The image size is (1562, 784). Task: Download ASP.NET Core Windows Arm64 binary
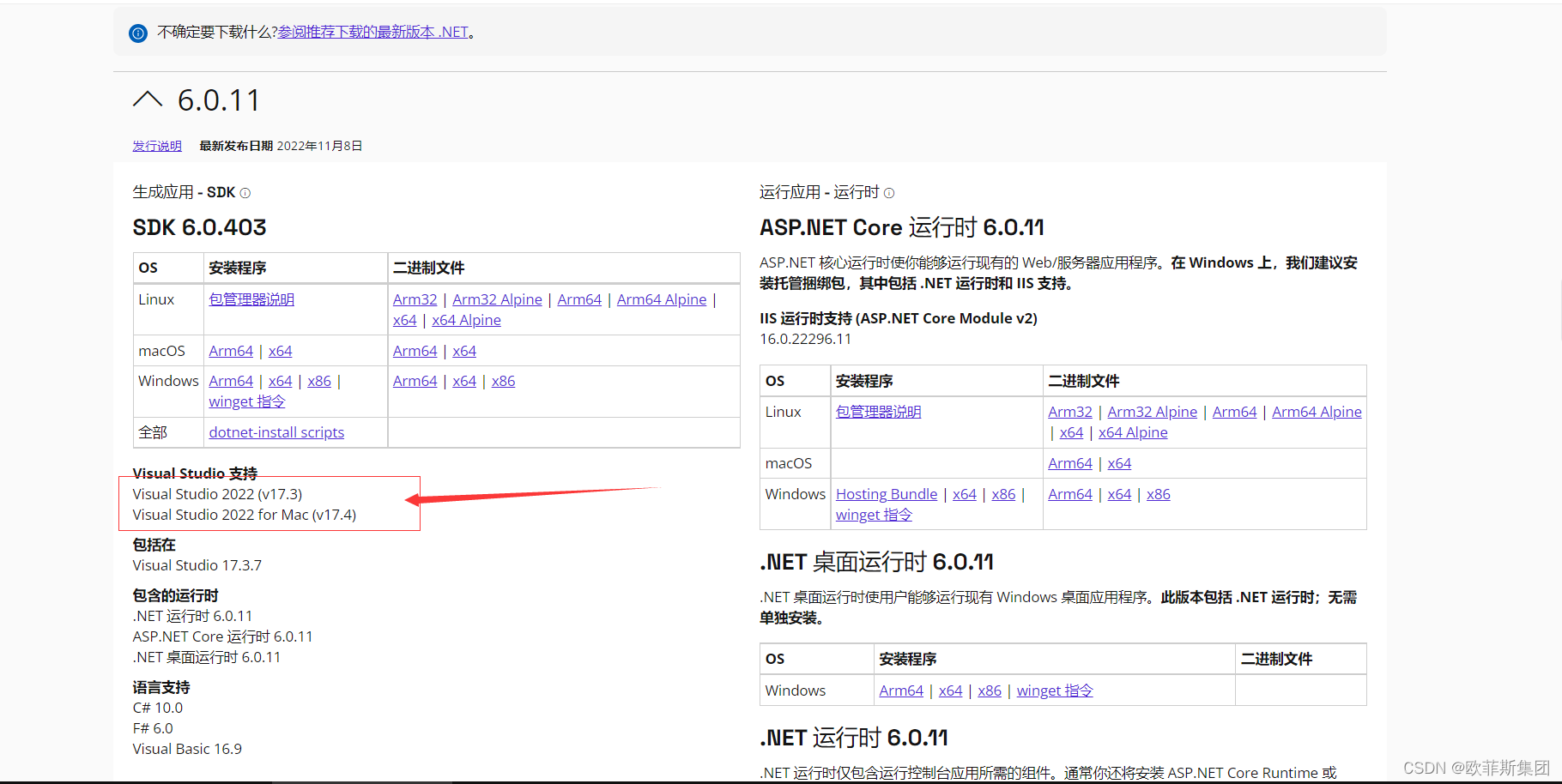click(x=1070, y=494)
